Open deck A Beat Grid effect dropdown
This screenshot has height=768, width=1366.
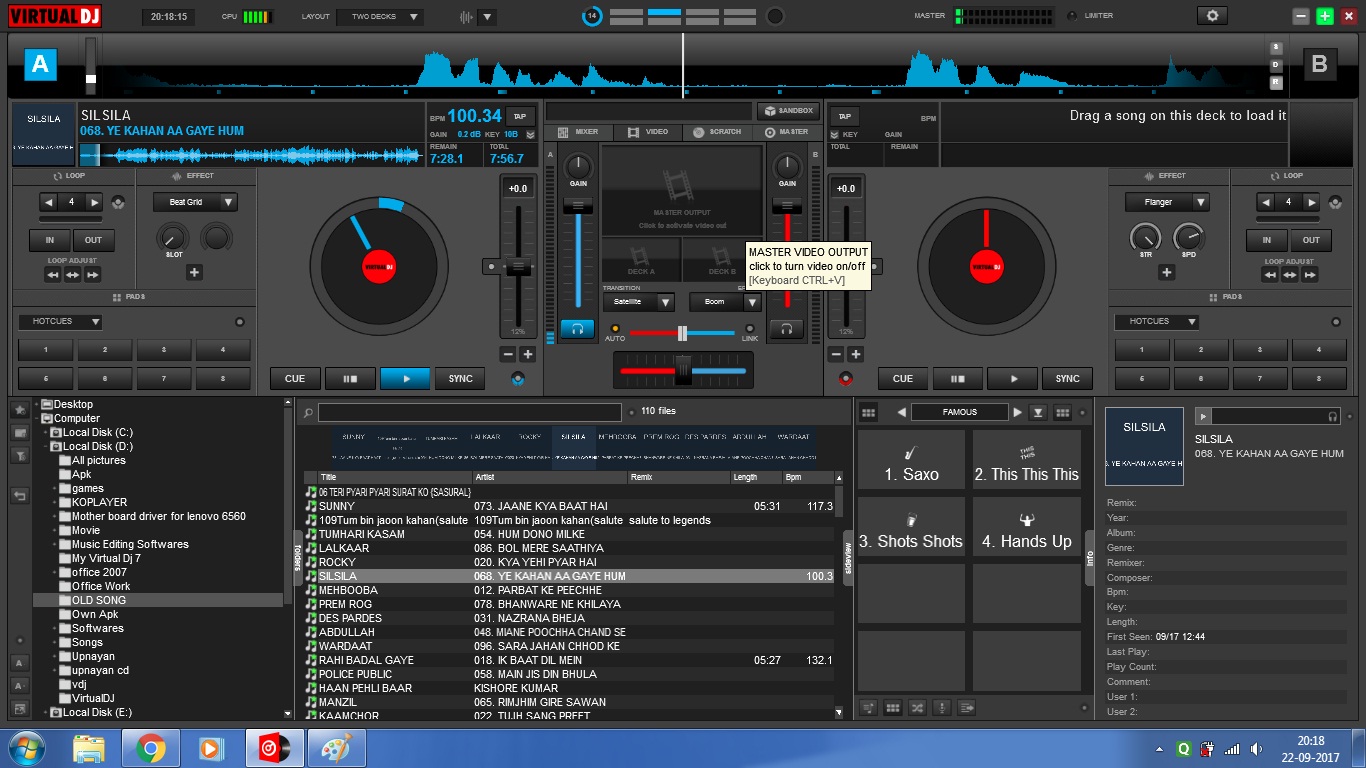195,202
